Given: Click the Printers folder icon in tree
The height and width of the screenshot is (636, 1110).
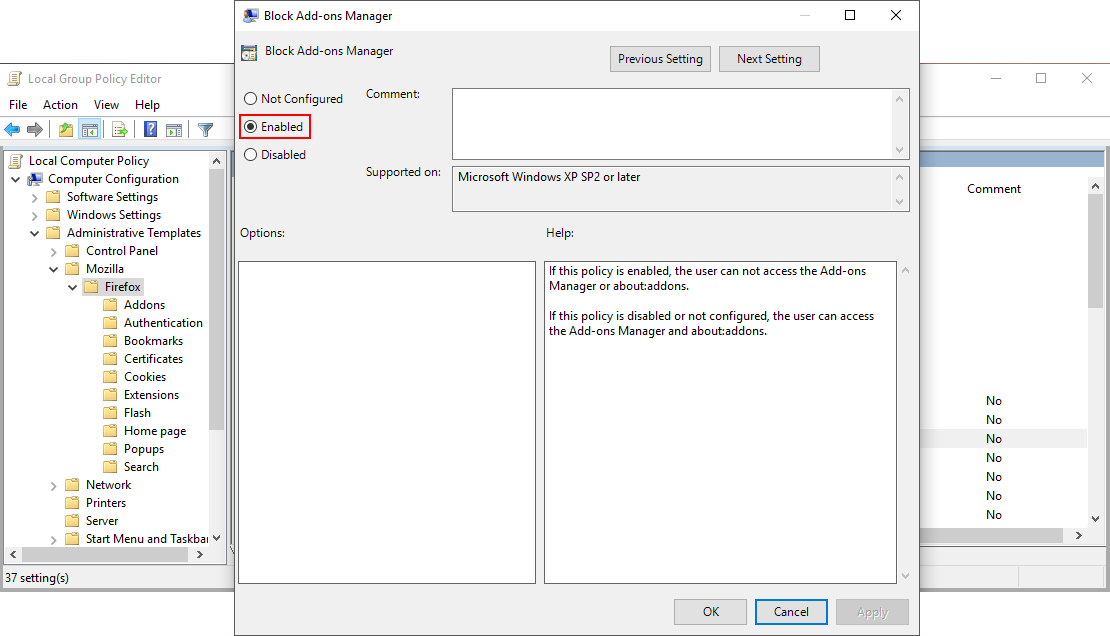Looking at the screenshot, I should tap(71, 503).
